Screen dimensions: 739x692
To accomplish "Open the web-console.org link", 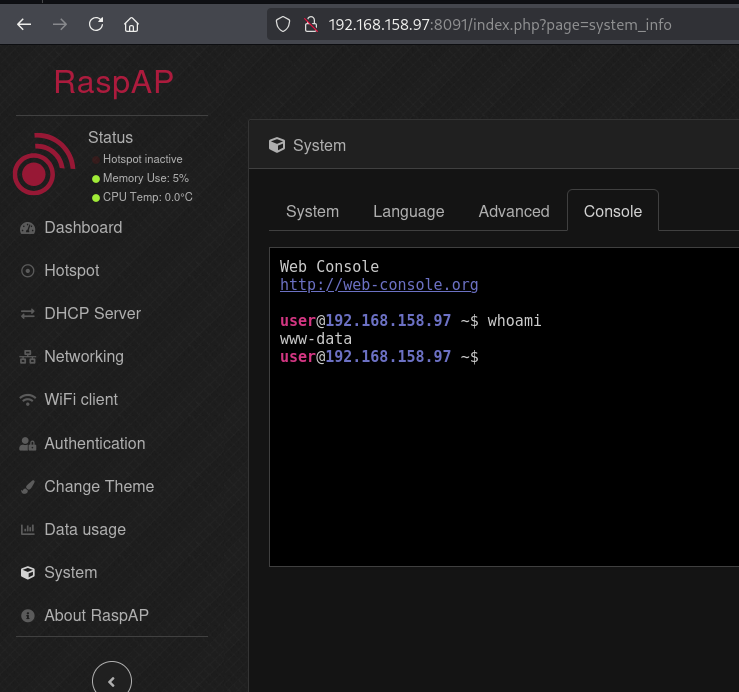I will (379, 285).
